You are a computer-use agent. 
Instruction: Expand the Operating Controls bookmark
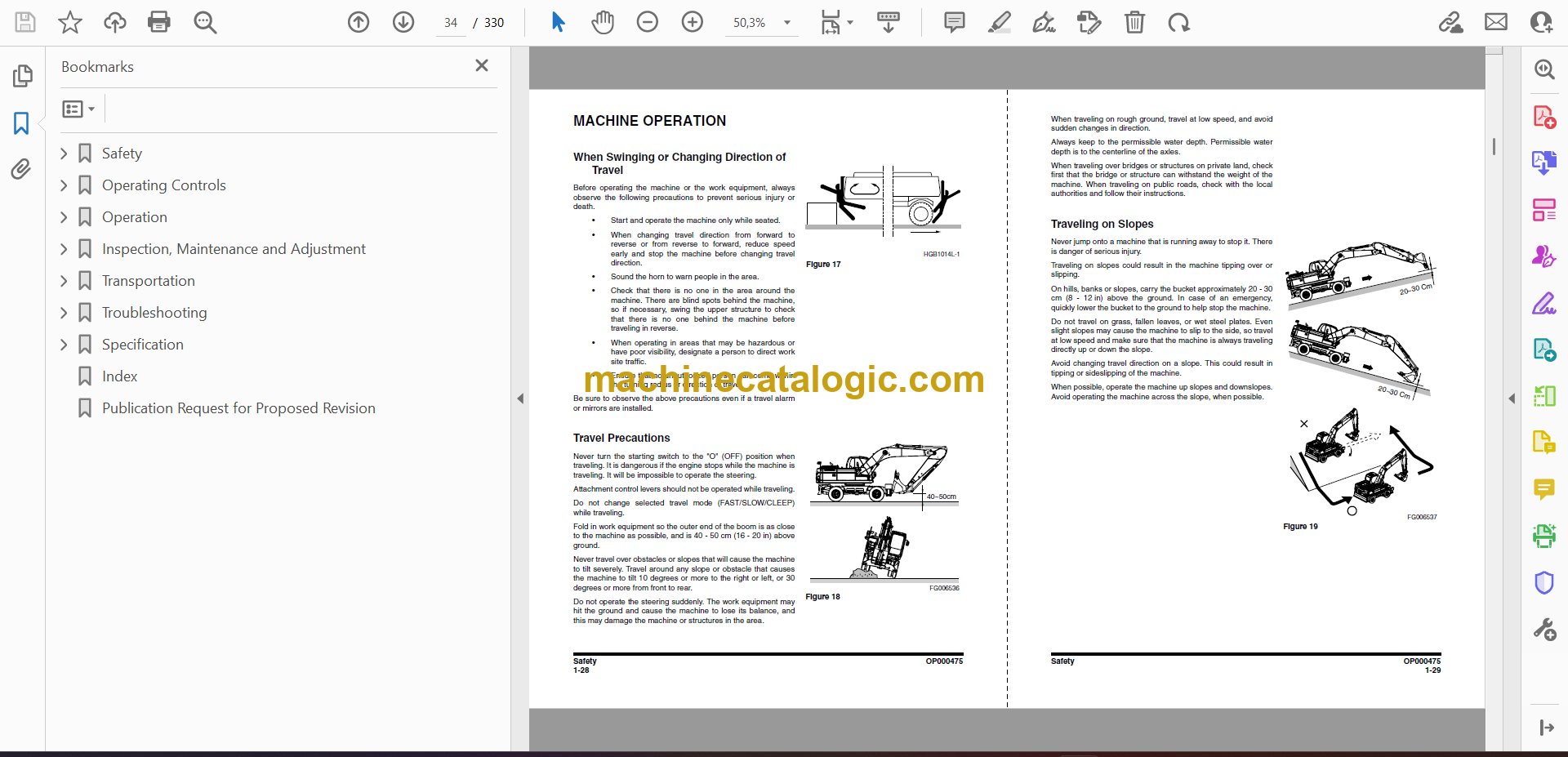pos(64,185)
